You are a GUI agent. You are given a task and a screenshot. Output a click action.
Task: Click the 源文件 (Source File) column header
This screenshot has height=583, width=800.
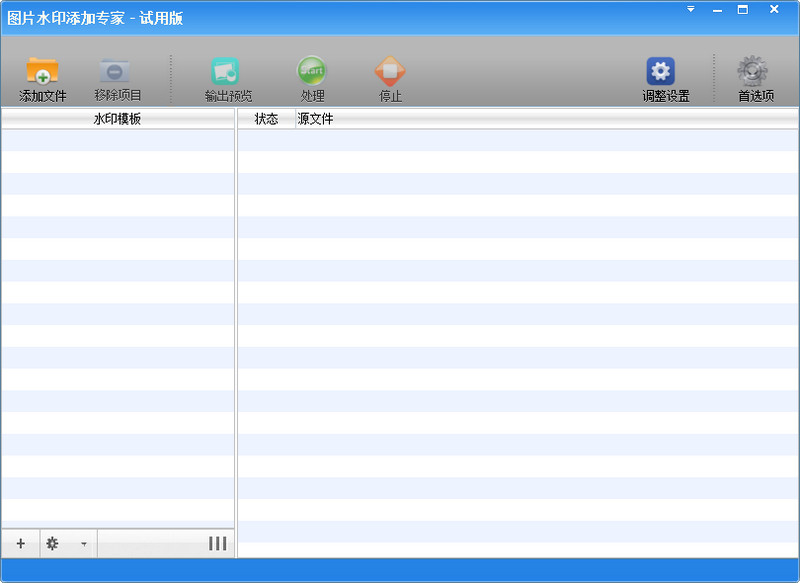pyautogui.click(x=315, y=119)
